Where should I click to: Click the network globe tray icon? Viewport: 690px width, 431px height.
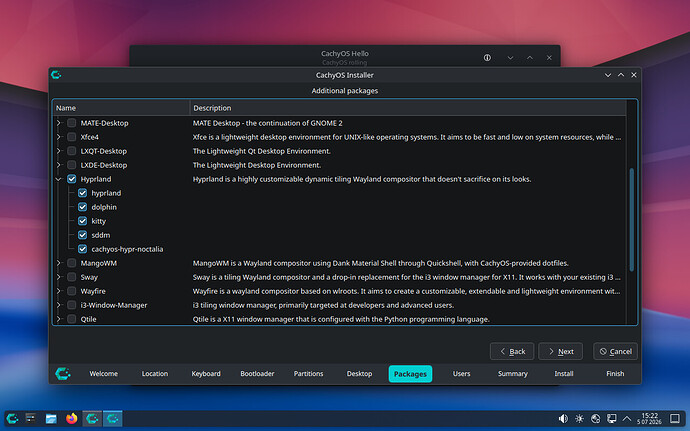[x=595, y=418]
